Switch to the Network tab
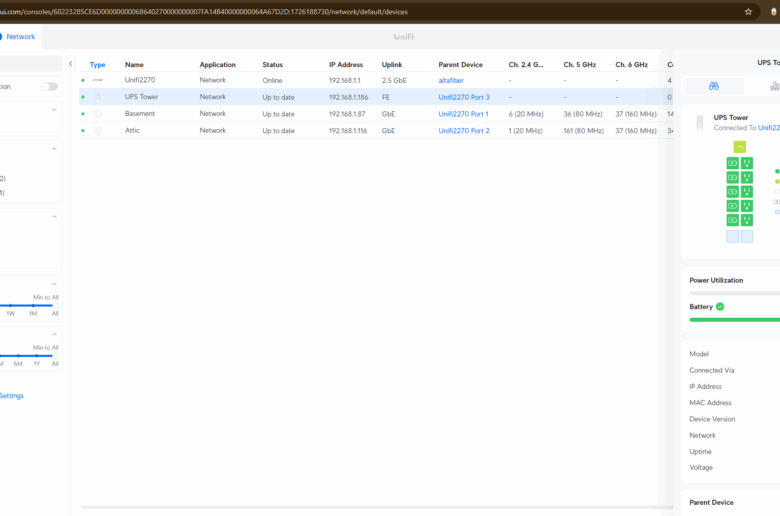The image size is (780, 516). (x=21, y=36)
